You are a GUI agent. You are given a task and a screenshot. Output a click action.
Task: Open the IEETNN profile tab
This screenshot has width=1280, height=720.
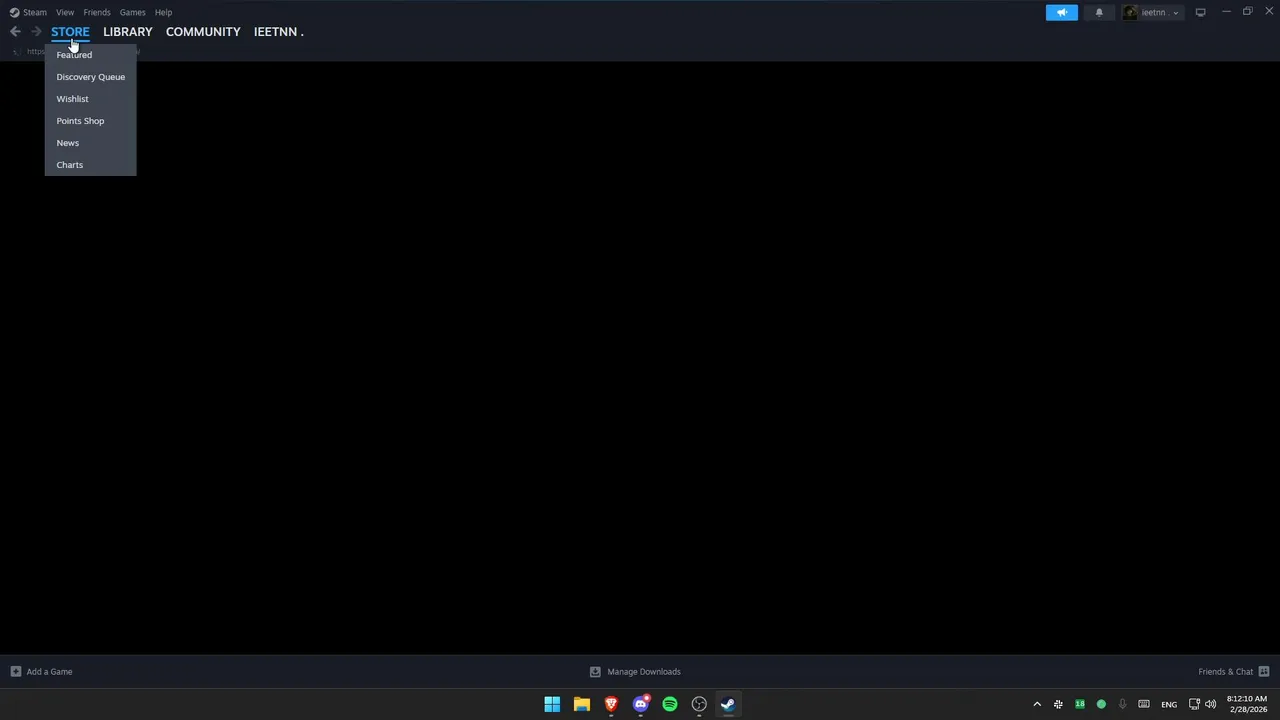coord(278,32)
